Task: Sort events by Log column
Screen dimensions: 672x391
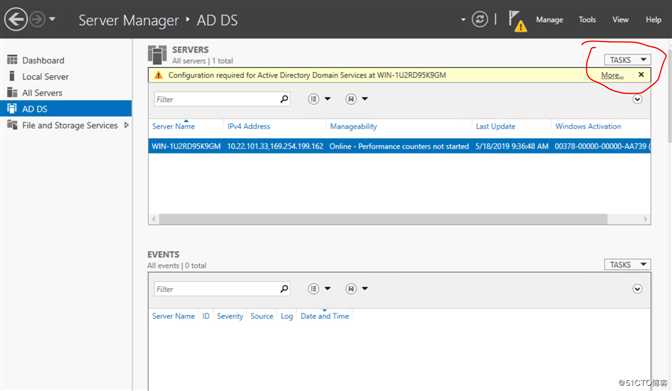Action: pos(287,316)
